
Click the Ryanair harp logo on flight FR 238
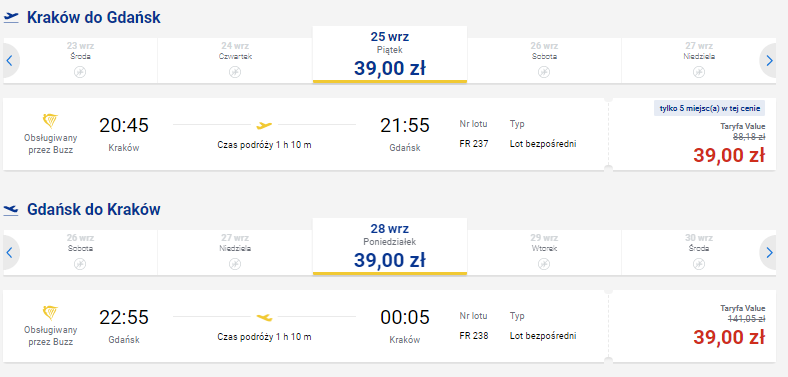click(x=50, y=313)
